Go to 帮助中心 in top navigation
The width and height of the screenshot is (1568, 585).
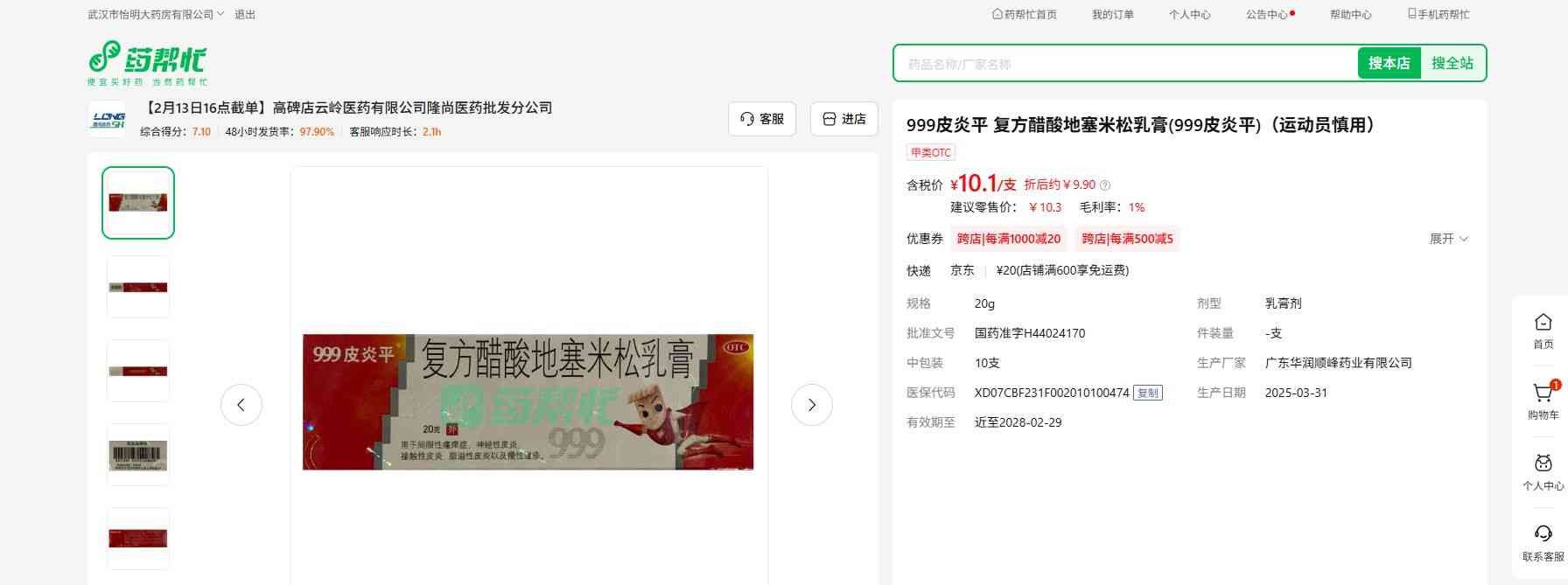click(1350, 15)
